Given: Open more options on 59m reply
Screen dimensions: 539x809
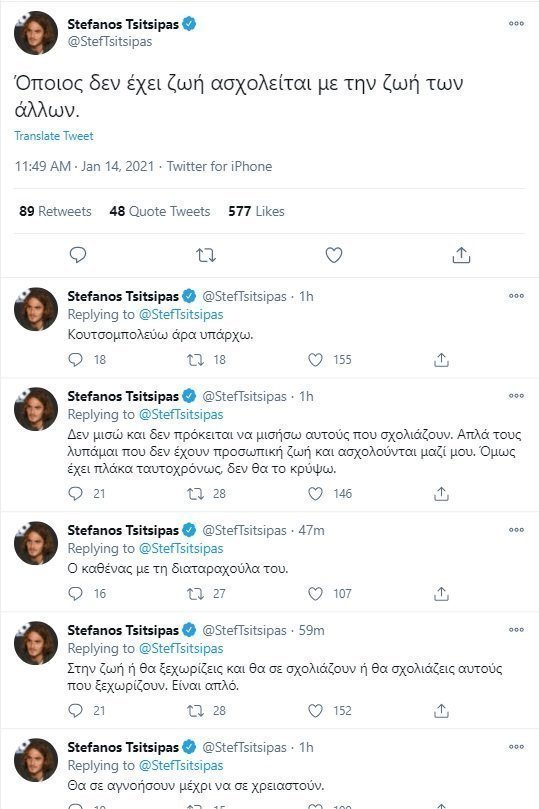Looking at the screenshot, I should (x=516, y=629).
